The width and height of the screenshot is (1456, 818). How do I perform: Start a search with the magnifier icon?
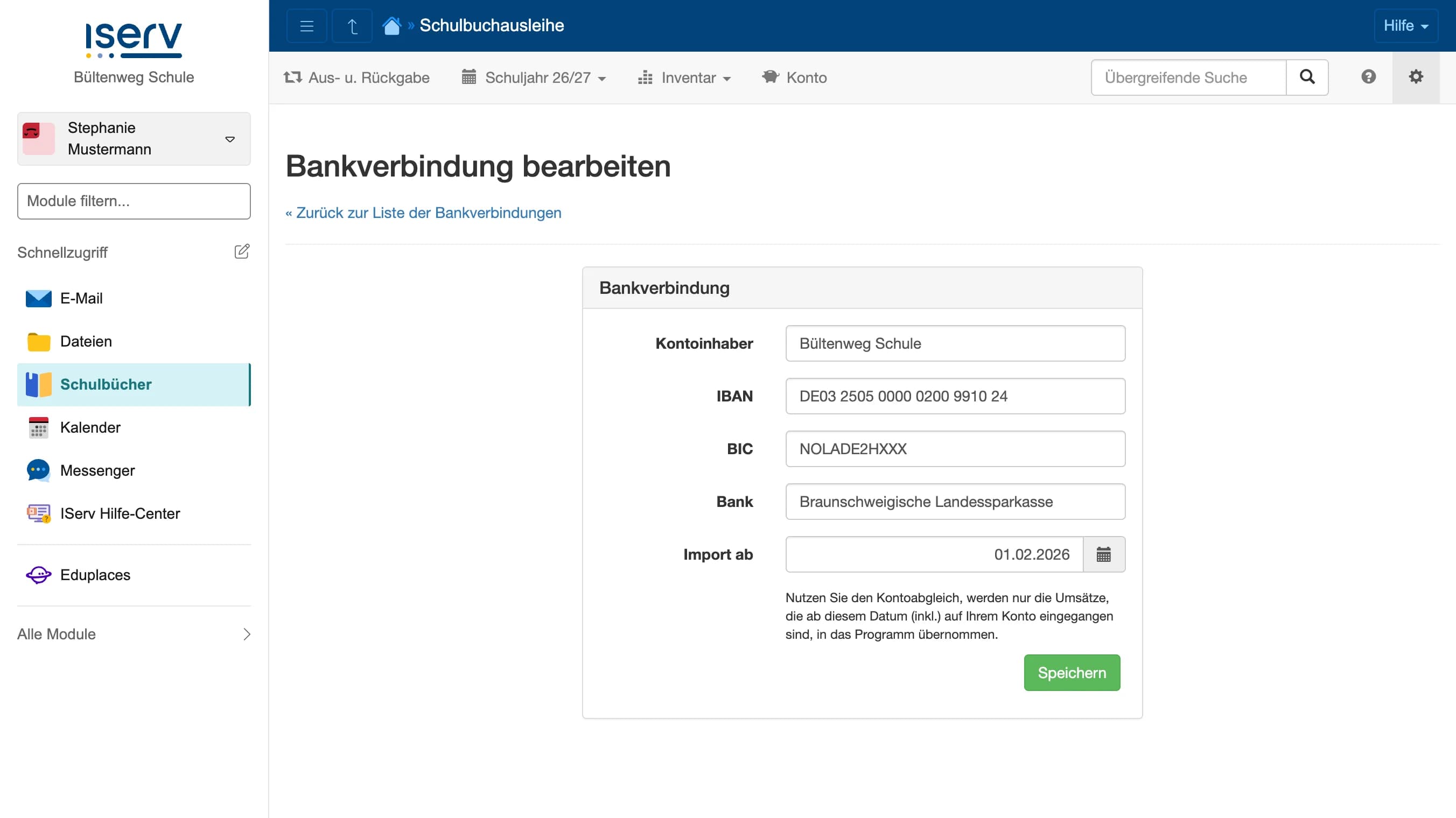point(1307,77)
